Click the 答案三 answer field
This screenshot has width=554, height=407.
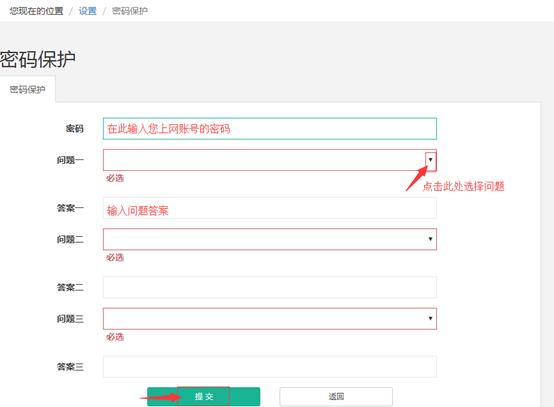pyautogui.click(x=270, y=367)
